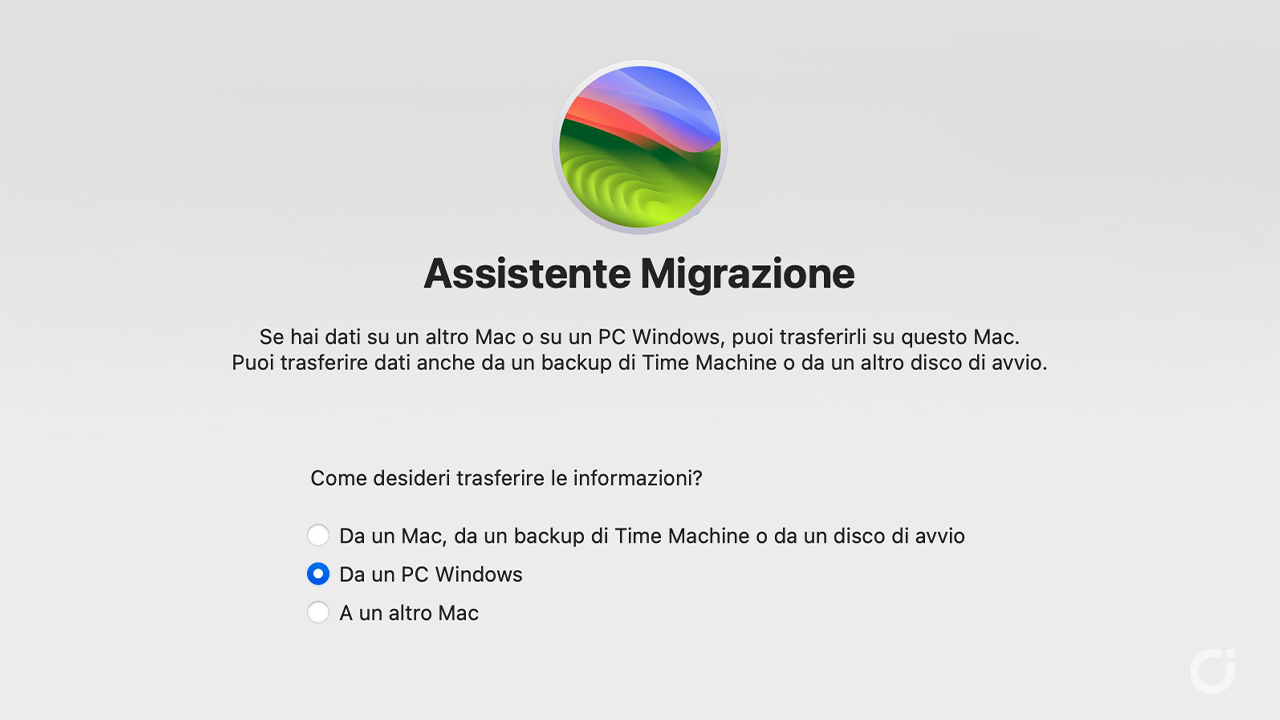Click the 'Da un Mac, da un backup' option label
The height and width of the screenshot is (720, 1280).
(x=652, y=536)
